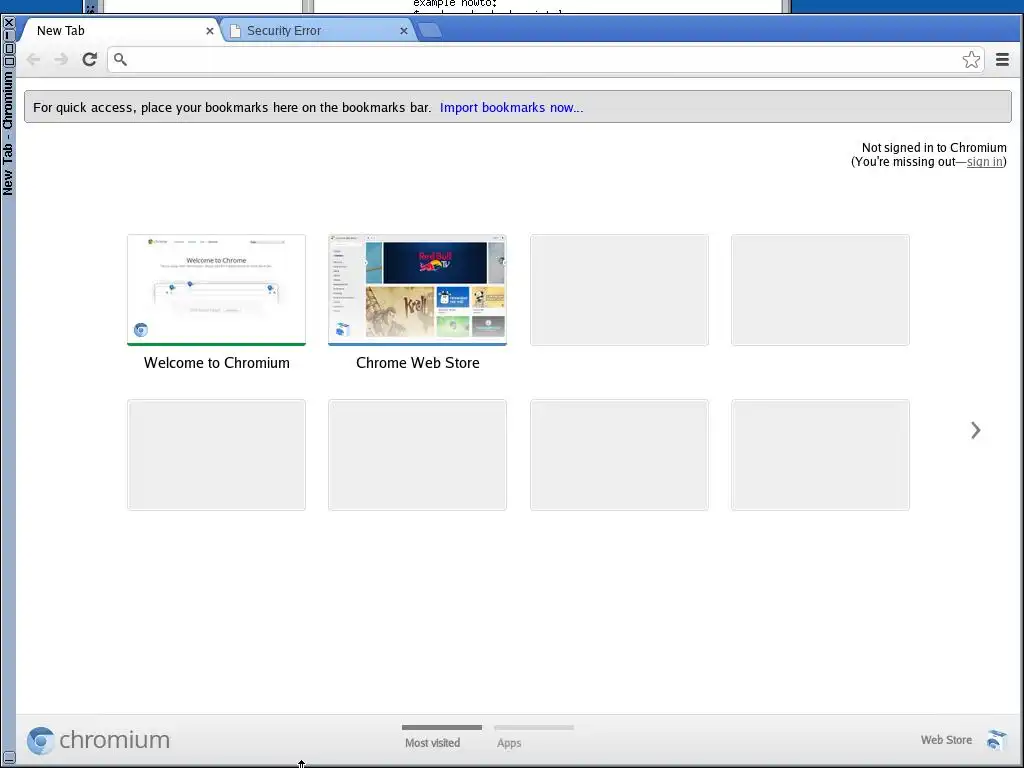Close the Security Error tab

point(404,31)
